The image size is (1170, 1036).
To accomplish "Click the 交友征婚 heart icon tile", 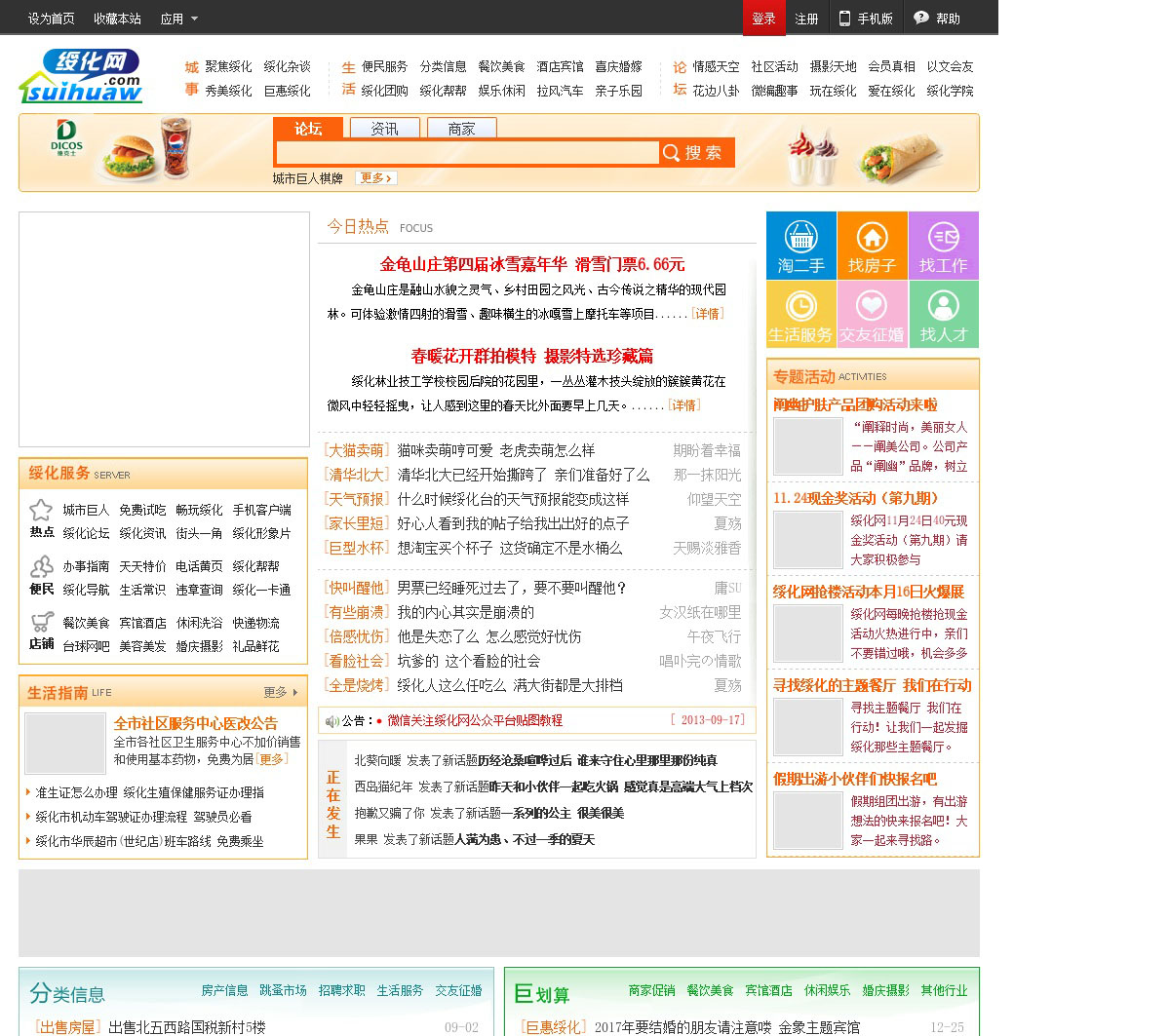I will click(x=872, y=314).
